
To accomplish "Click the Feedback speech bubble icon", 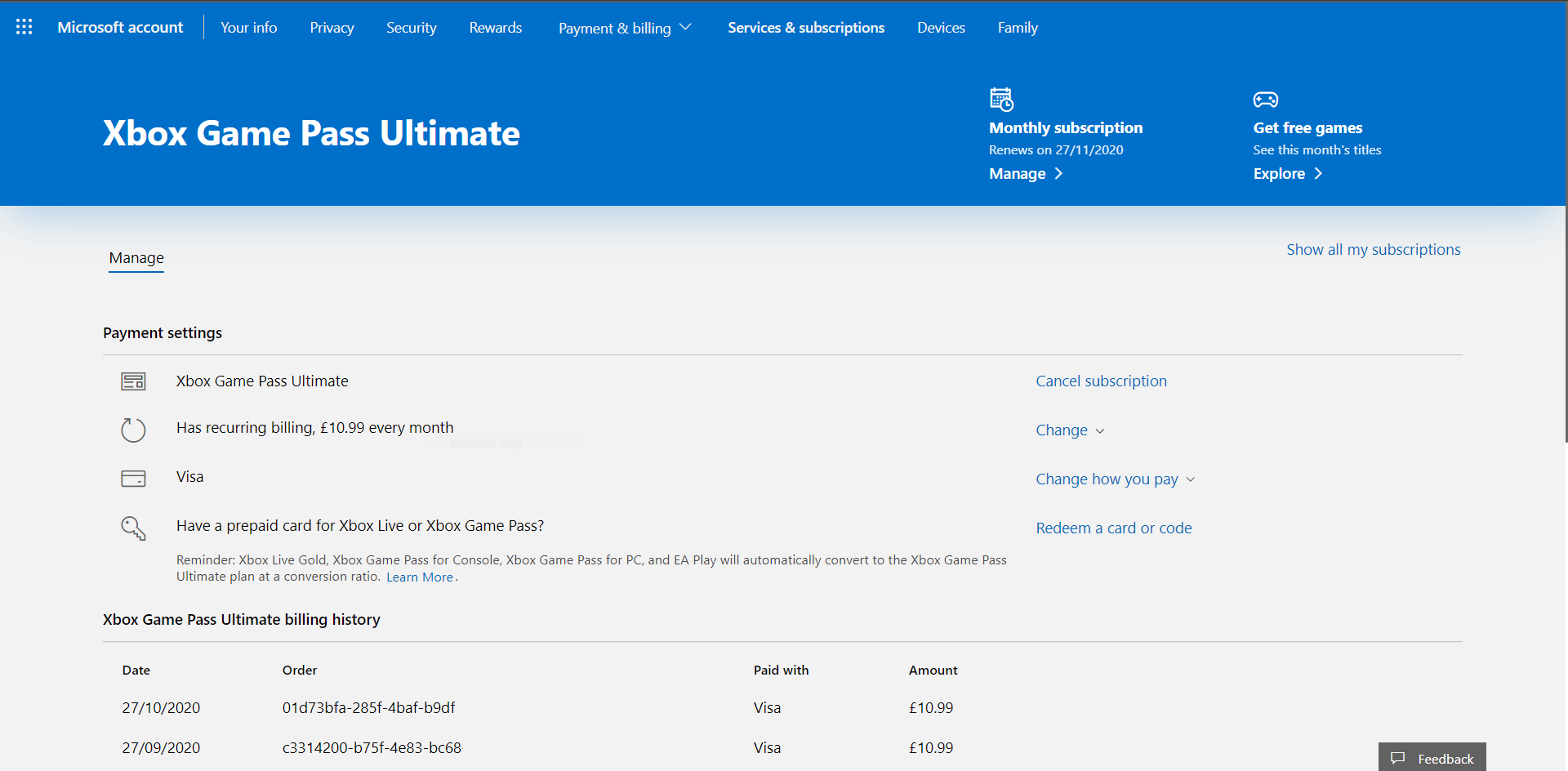I will click(1398, 758).
